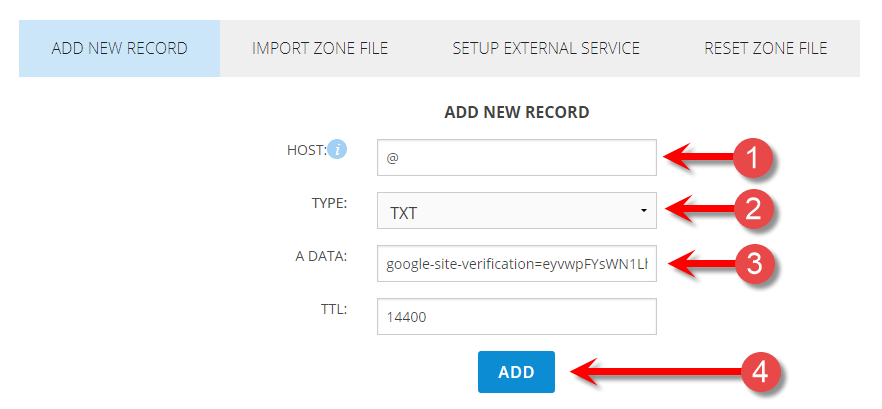The height and width of the screenshot is (409, 882).
Task: Click the small caret in TYPE select
Action: click(x=643, y=211)
